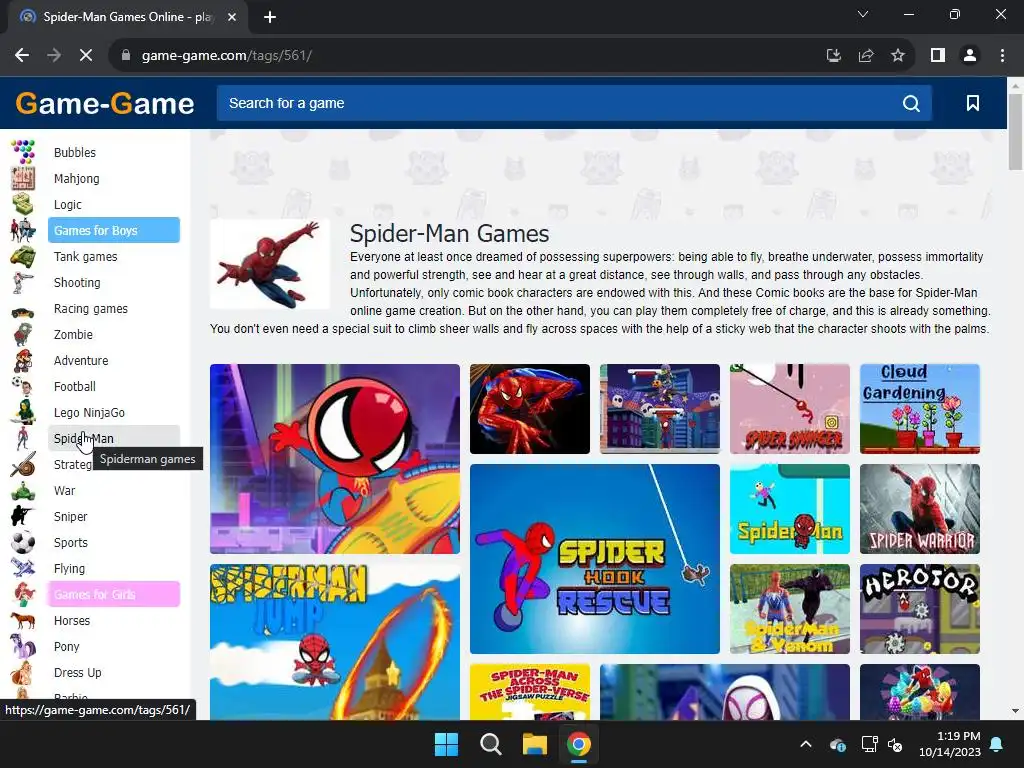Viewport: 1024px width, 768px height.
Task: Click the Pony category icon
Action: tap(24, 647)
